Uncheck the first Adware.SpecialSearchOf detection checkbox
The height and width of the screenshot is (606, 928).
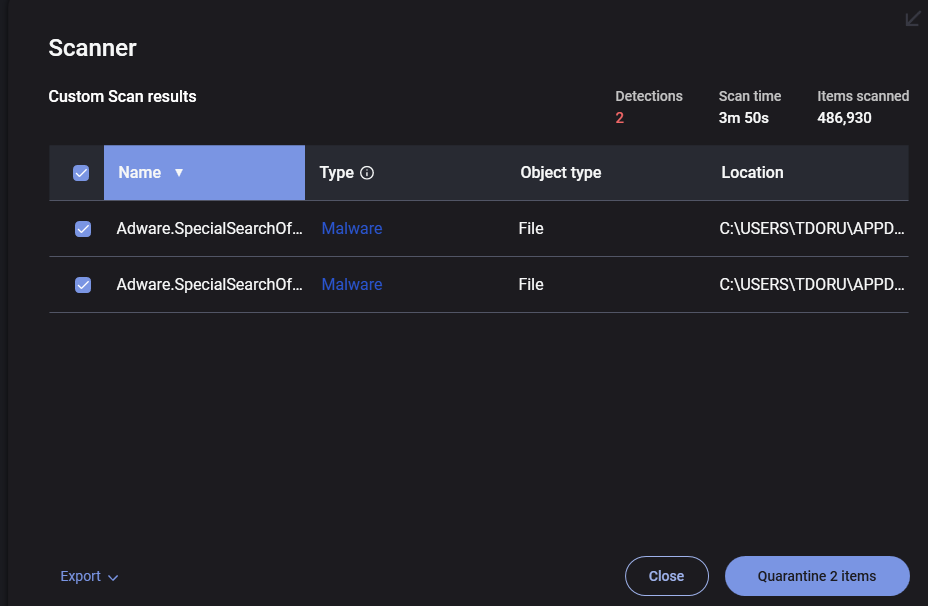(83, 229)
